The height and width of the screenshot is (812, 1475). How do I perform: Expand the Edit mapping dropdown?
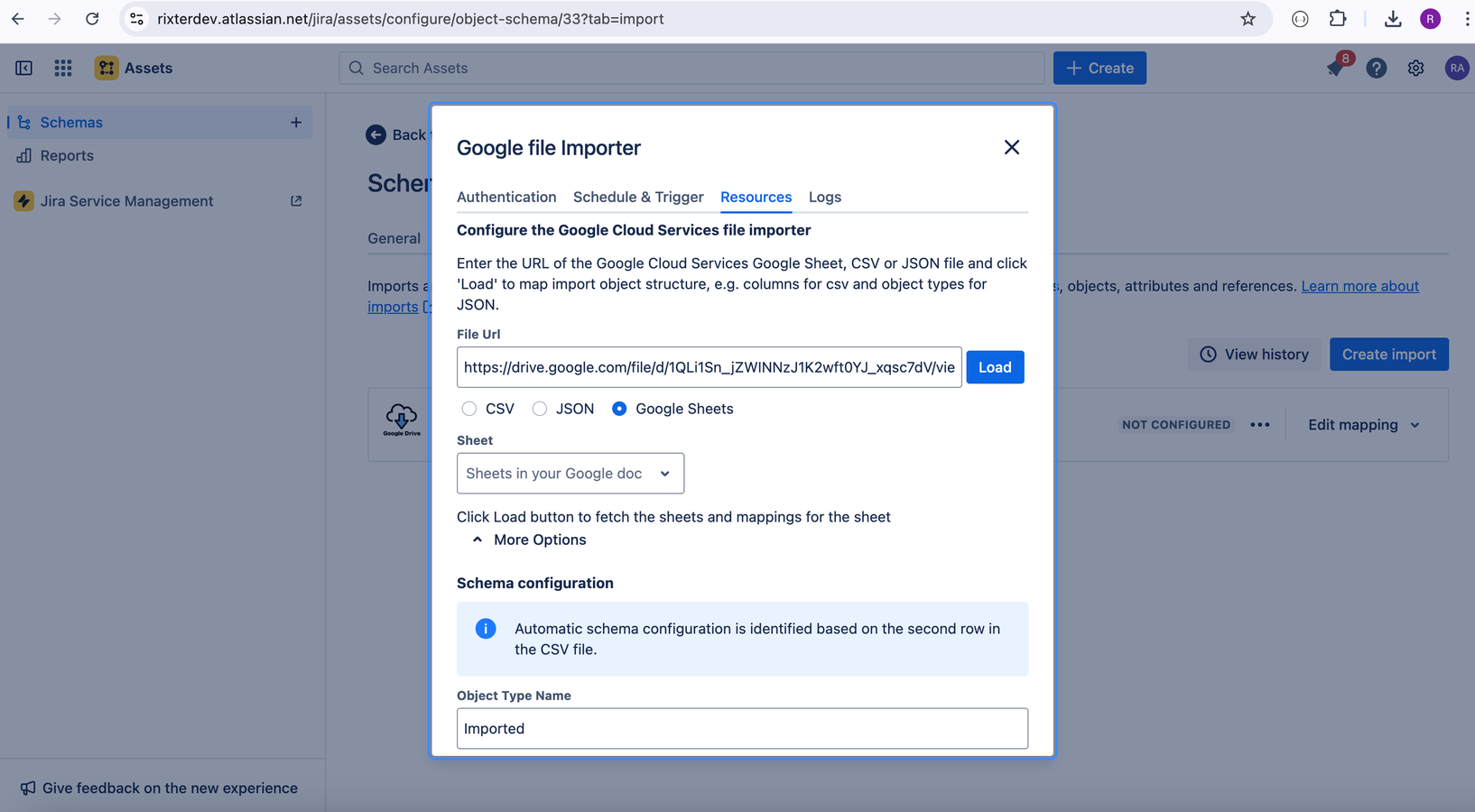click(x=1364, y=424)
